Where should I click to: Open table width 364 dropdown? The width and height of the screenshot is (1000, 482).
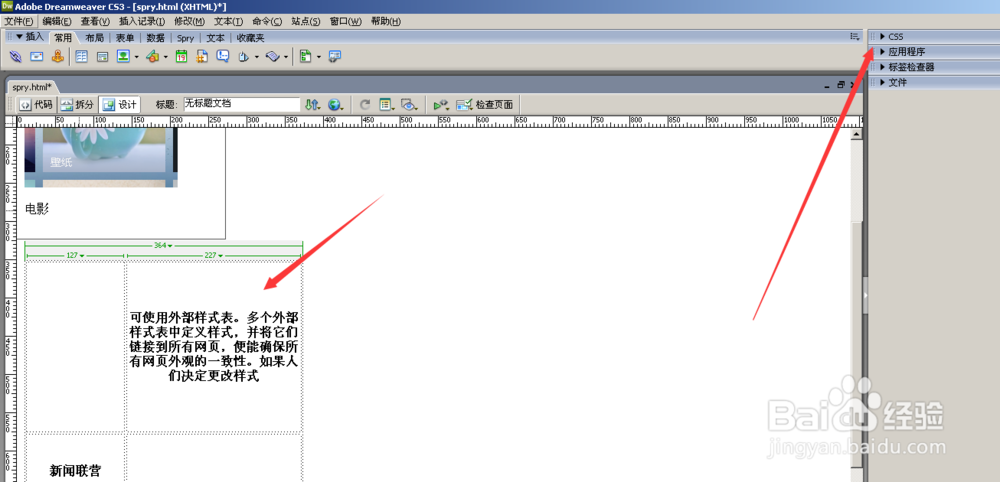point(163,245)
